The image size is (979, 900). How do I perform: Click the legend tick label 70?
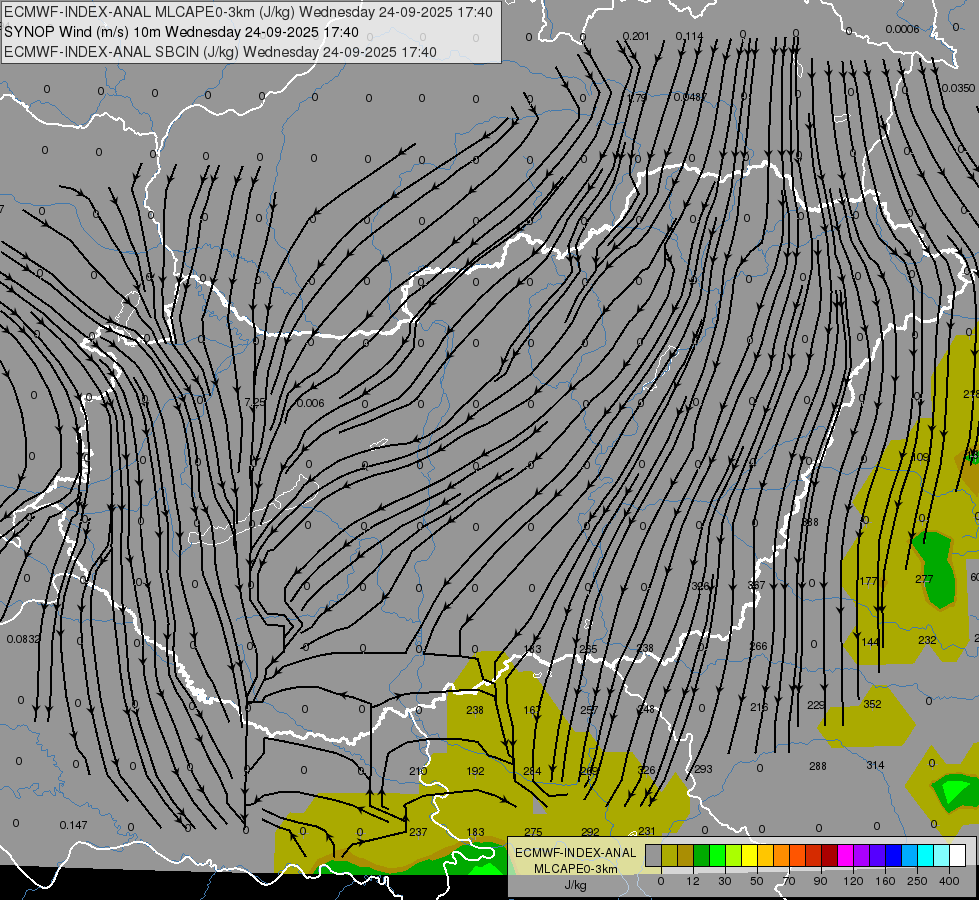pyautogui.click(x=789, y=881)
